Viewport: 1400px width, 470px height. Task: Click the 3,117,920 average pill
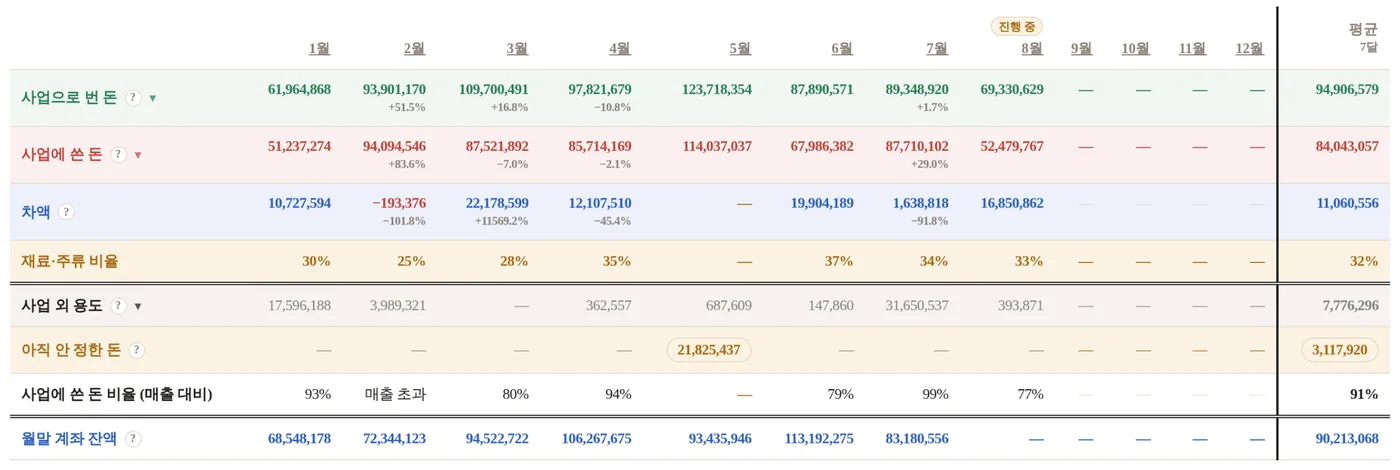(x=1340, y=350)
